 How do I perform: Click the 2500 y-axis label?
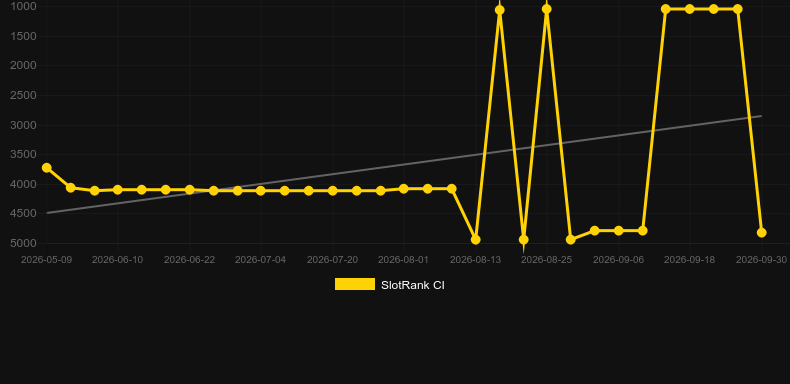(x=23, y=95)
